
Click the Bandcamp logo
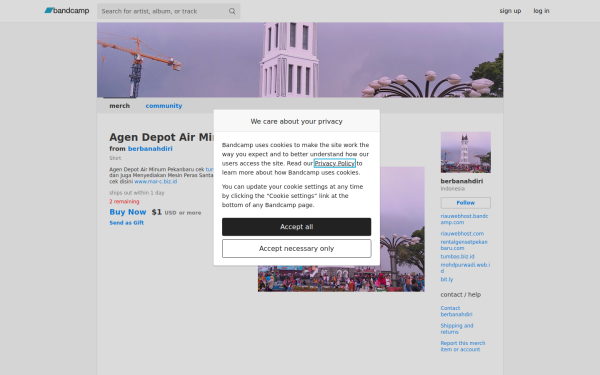pyautogui.click(x=67, y=11)
